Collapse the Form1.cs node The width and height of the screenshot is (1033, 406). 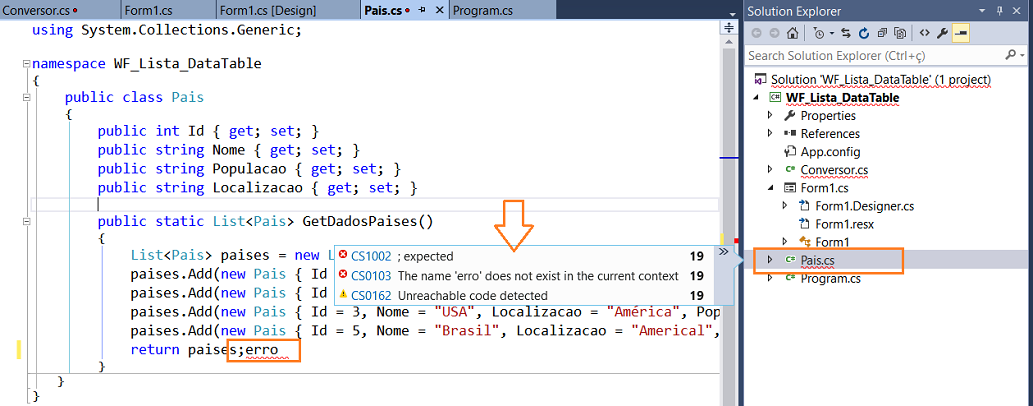pos(770,188)
